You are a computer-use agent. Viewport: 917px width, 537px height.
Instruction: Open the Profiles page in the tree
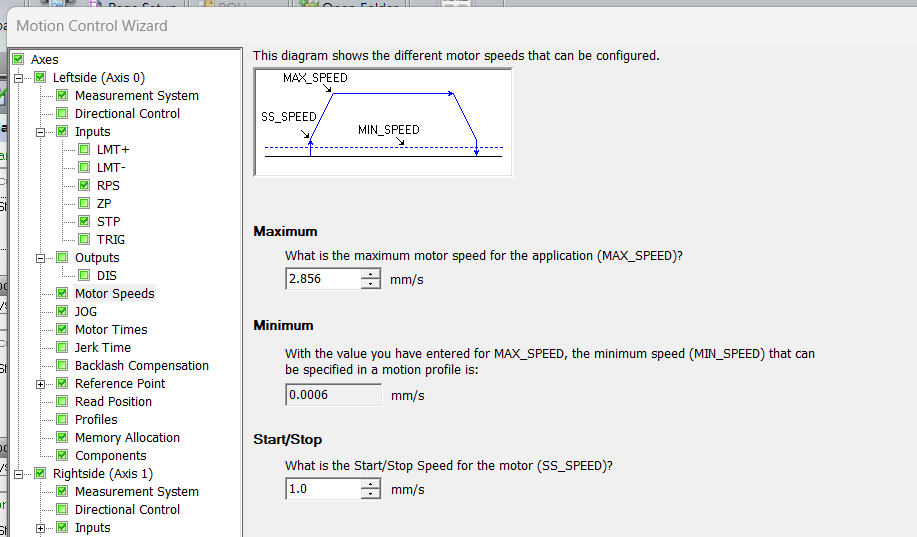96,420
